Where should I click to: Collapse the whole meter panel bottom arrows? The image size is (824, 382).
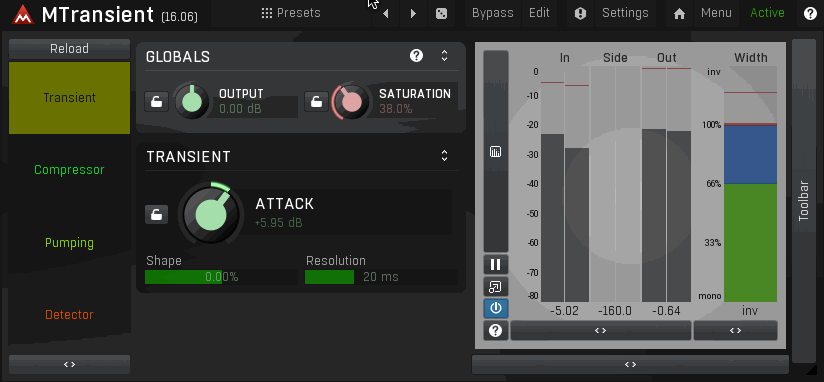[x=630, y=364]
